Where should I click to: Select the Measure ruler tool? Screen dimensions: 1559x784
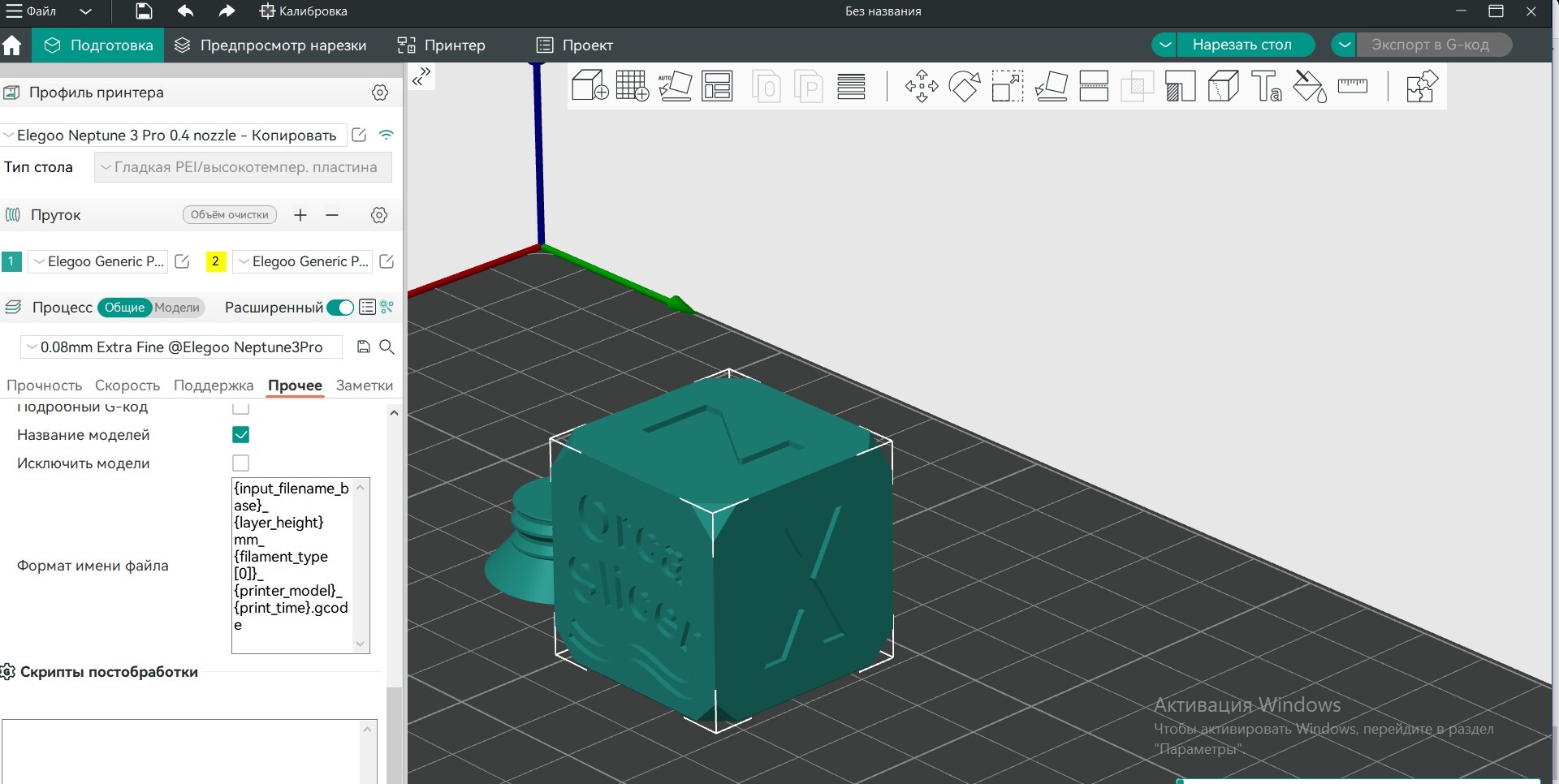pos(1352,85)
